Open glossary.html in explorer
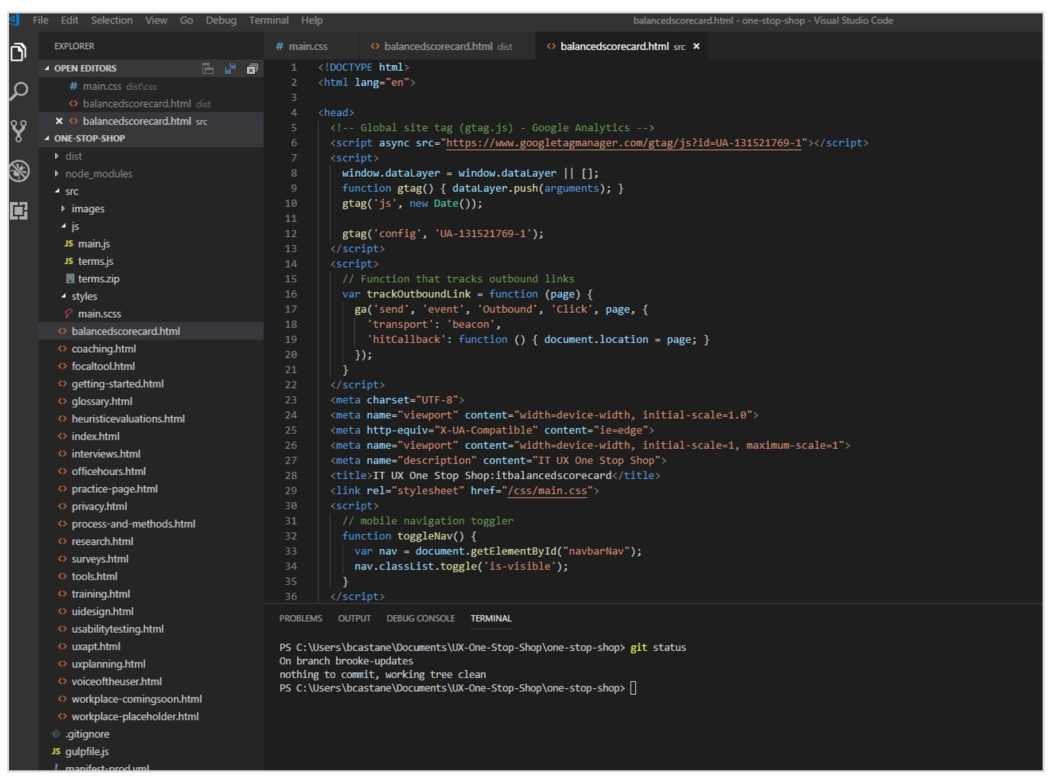The width and height of the screenshot is (1050, 777). coord(151,401)
